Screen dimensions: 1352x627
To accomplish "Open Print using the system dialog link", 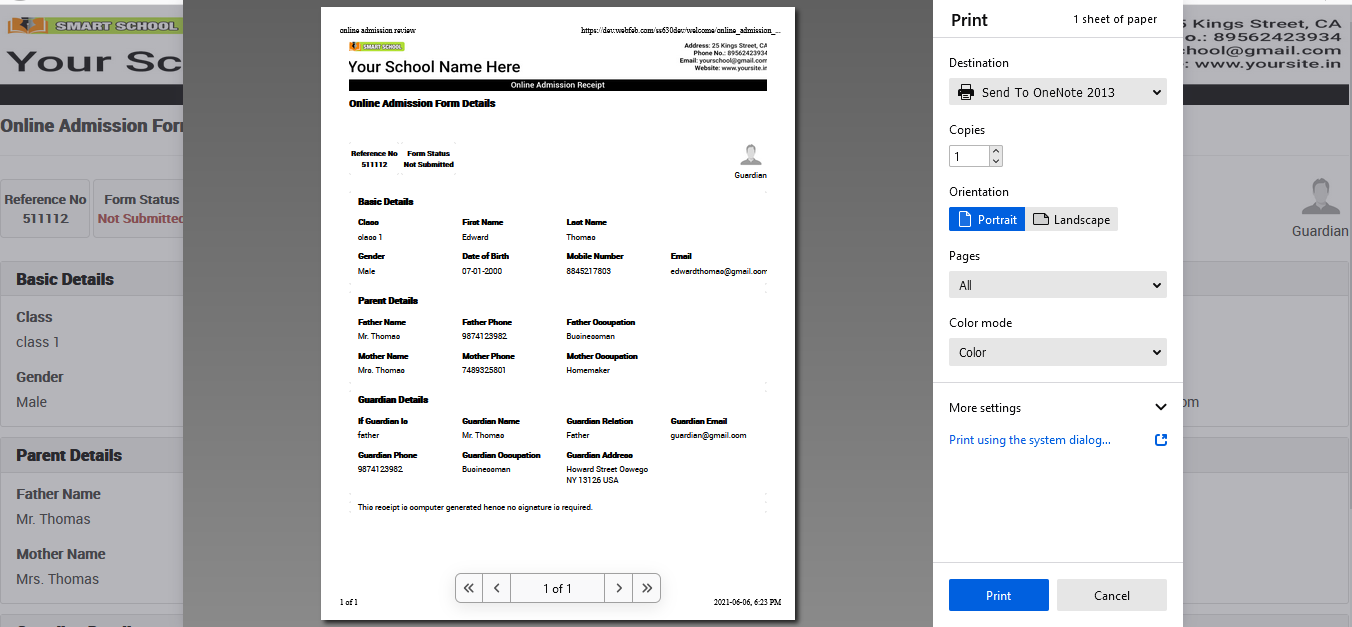I will tap(1029, 440).
